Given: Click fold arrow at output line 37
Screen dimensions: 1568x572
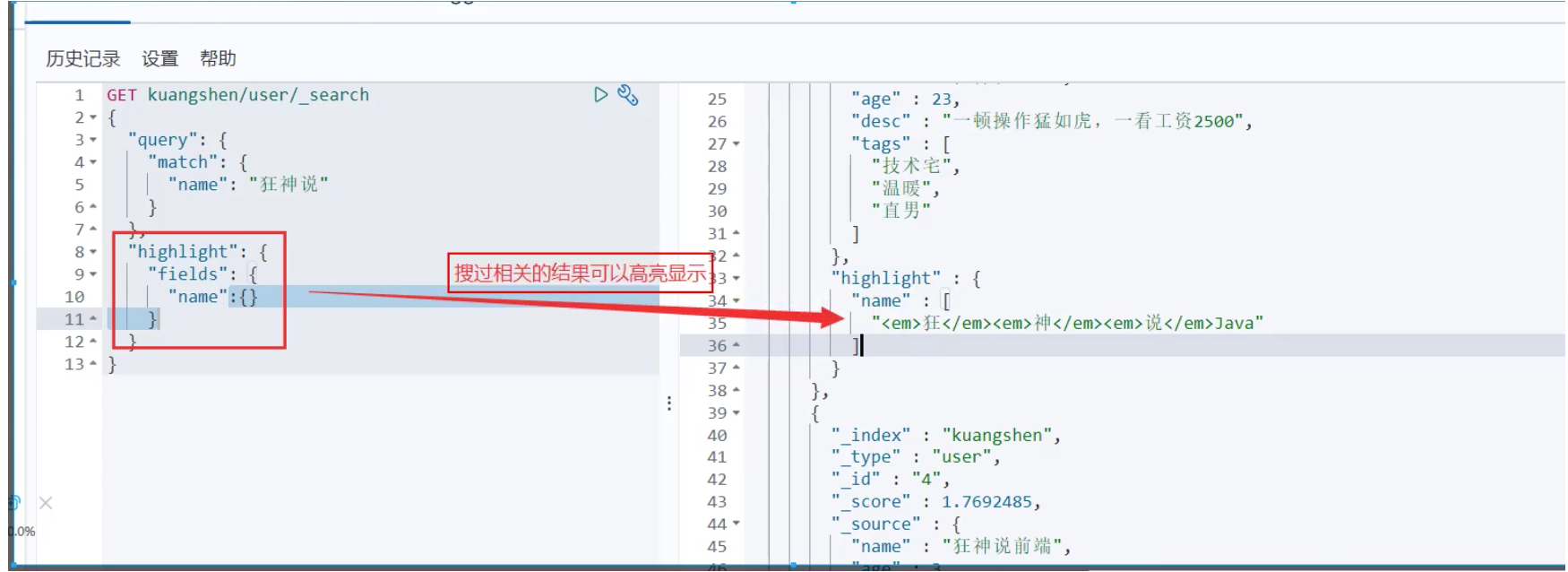Looking at the screenshot, I should [737, 367].
